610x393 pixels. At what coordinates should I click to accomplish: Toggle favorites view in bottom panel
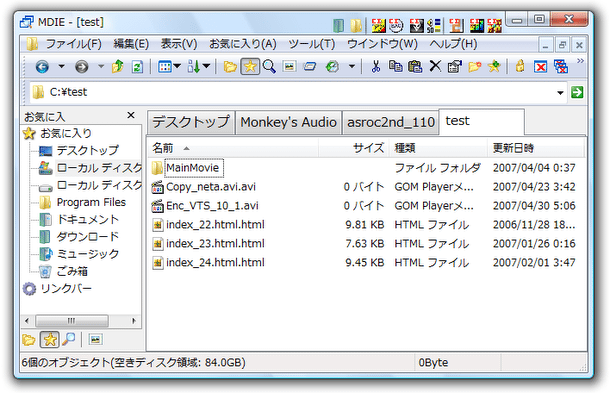point(49,340)
